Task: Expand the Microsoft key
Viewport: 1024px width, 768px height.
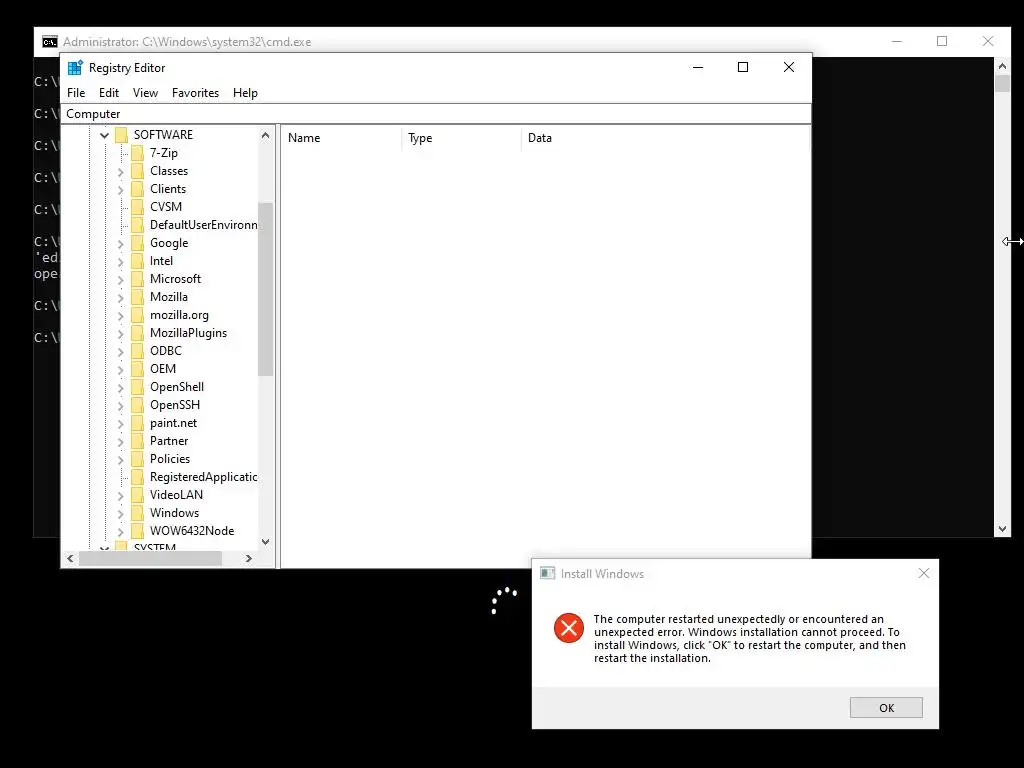Action: (x=120, y=280)
